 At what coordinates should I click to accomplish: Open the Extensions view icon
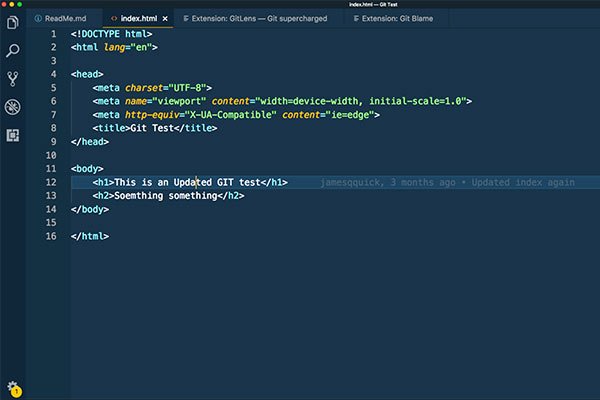(x=13, y=135)
